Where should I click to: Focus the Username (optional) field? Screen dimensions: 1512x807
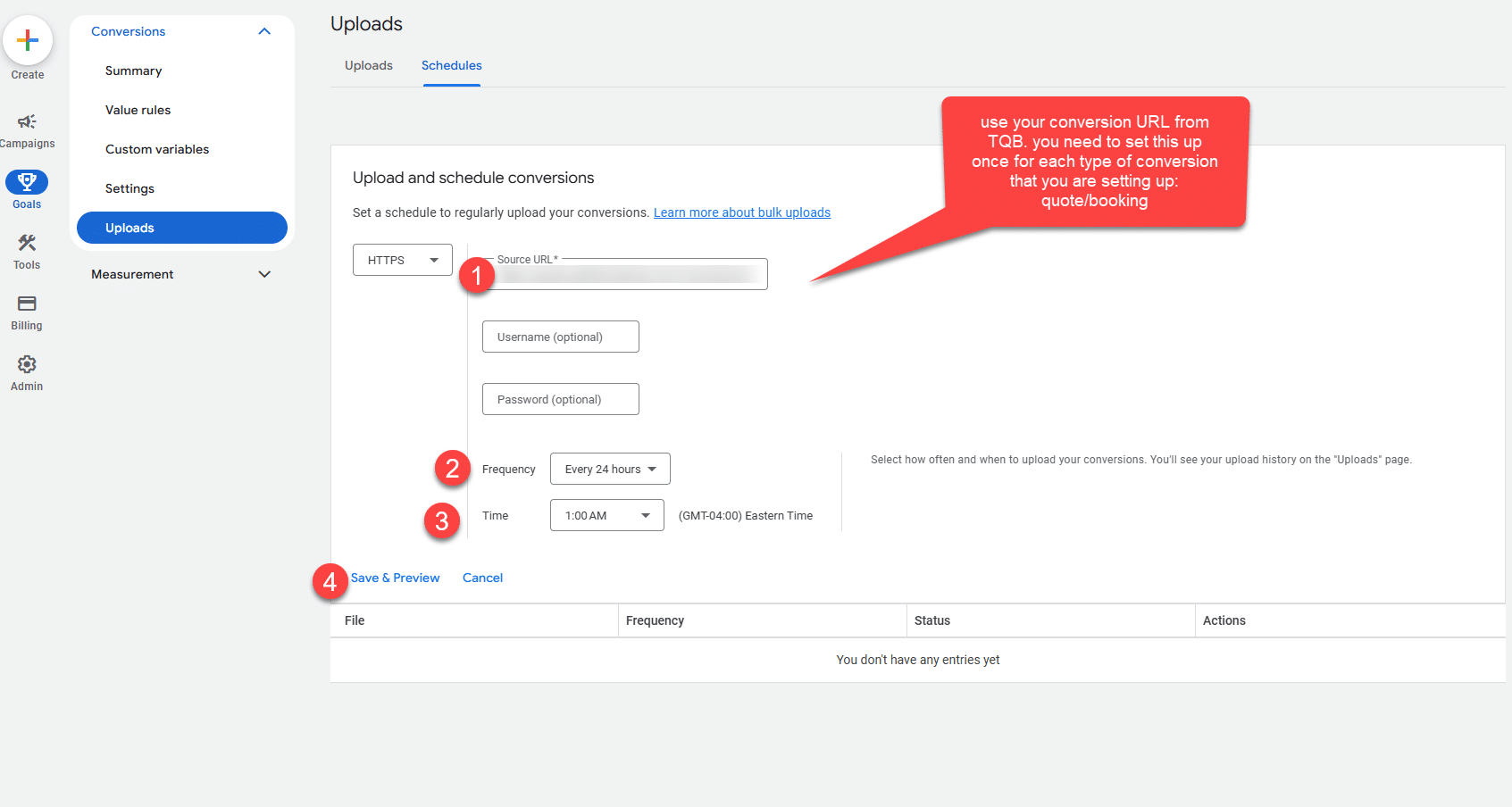560,337
